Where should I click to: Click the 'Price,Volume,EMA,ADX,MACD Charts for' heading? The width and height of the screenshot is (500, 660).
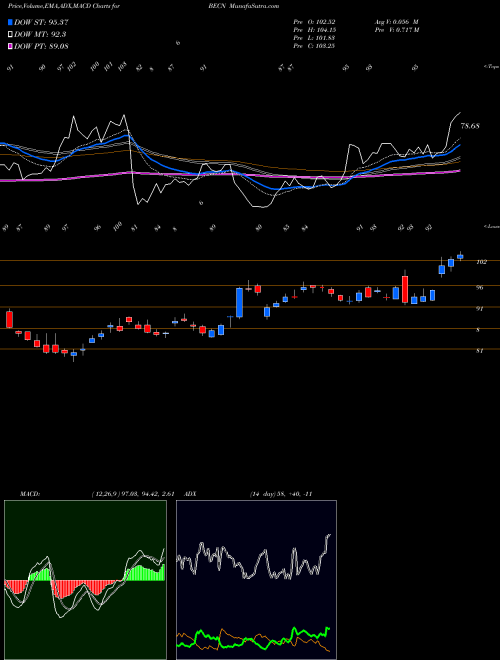(64, 6)
